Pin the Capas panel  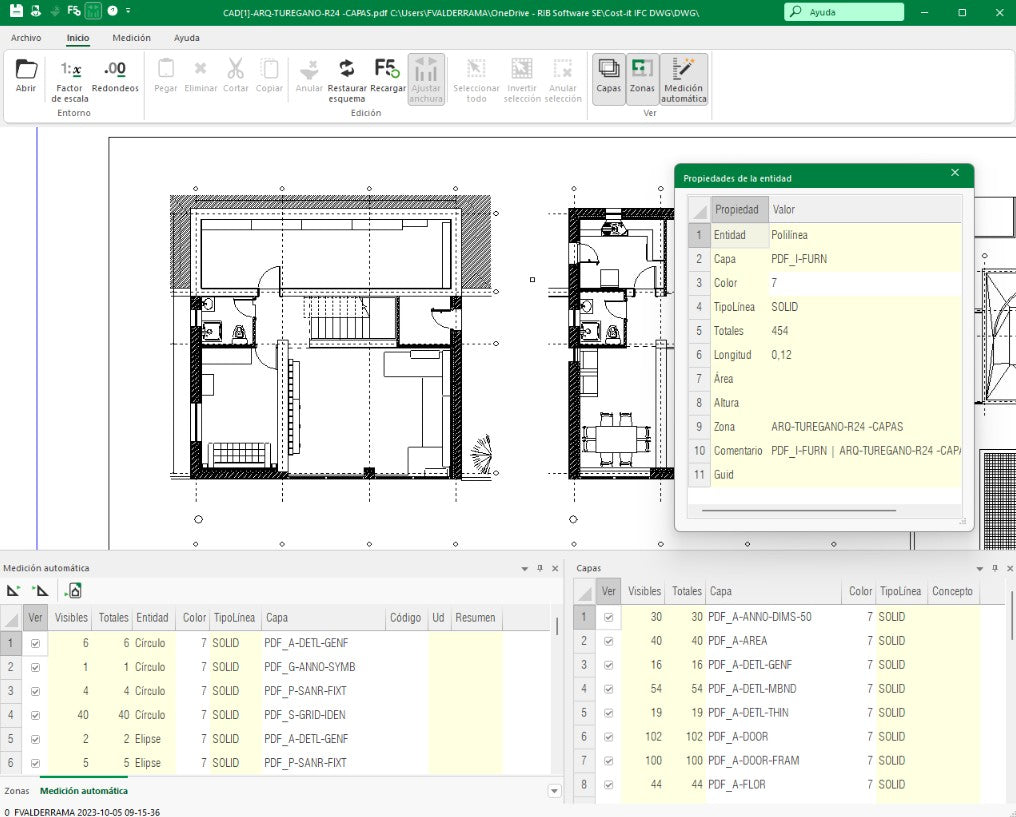tap(995, 568)
